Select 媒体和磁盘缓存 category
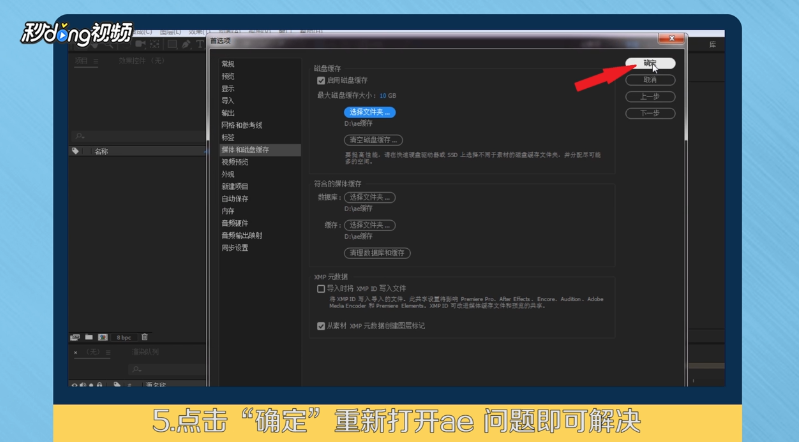The width and height of the screenshot is (799, 442). 260,149
